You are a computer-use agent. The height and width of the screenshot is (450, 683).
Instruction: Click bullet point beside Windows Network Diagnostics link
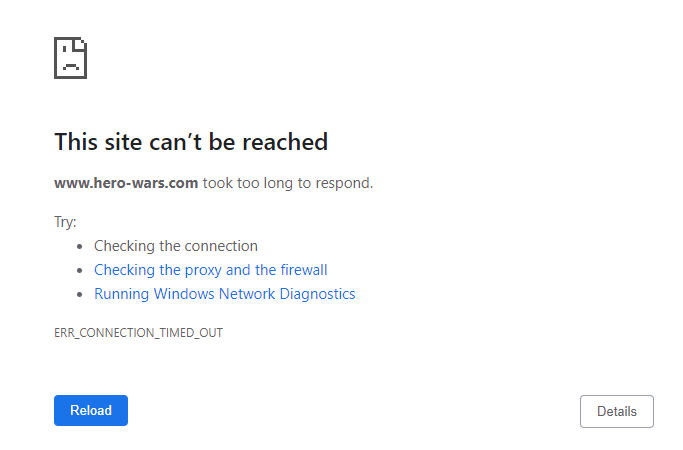coord(79,294)
